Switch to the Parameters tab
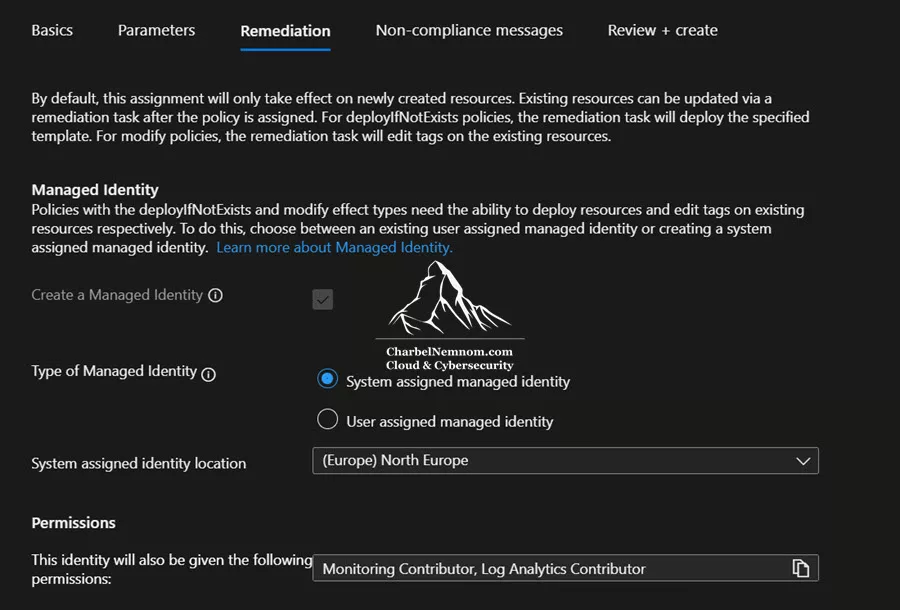The image size is (900, 610). (156, 30)
